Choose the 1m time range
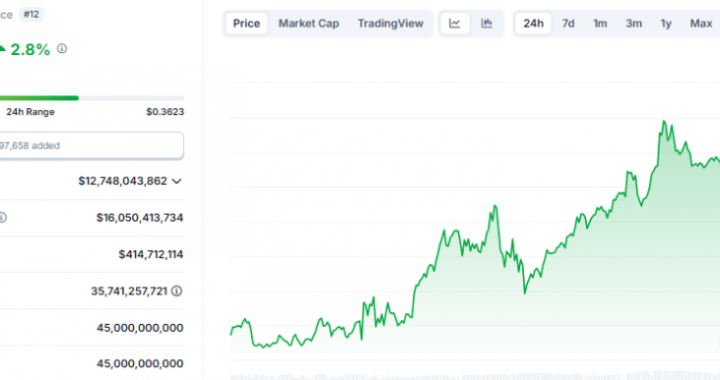The image size is (720, 380). tap(600, 23)
